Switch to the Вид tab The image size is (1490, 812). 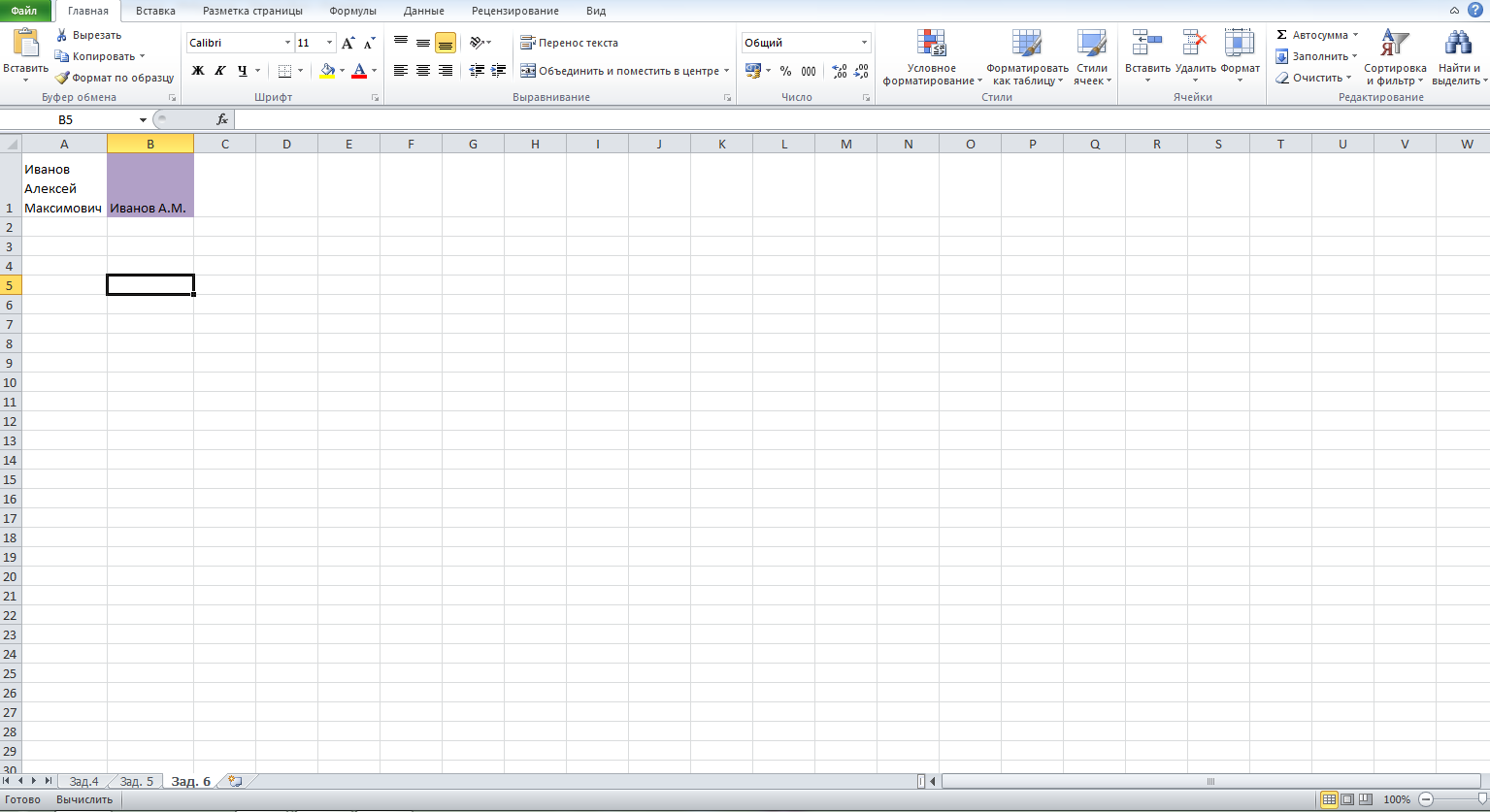pyautogui.click(x=596, y=11)
